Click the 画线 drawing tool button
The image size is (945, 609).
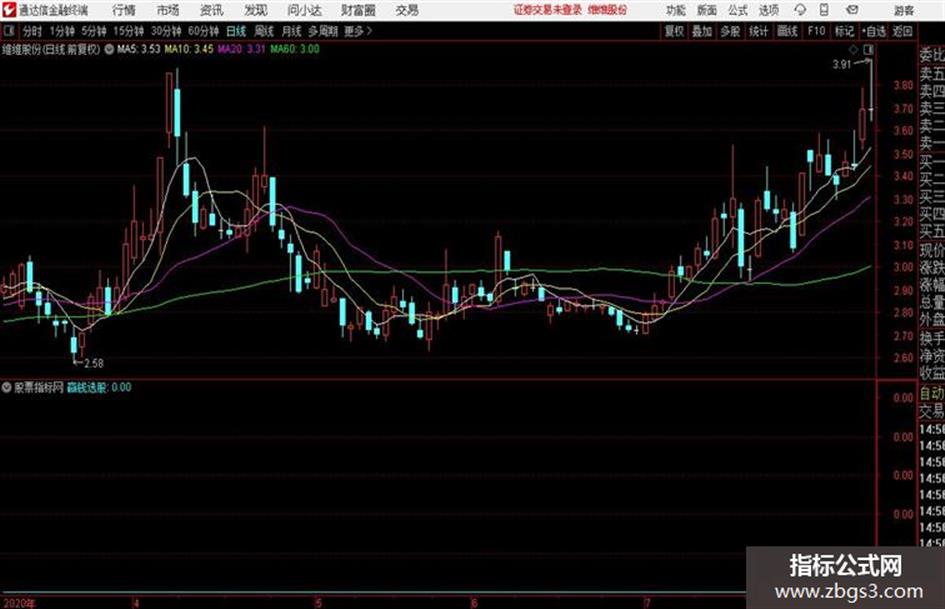[787, 31]
